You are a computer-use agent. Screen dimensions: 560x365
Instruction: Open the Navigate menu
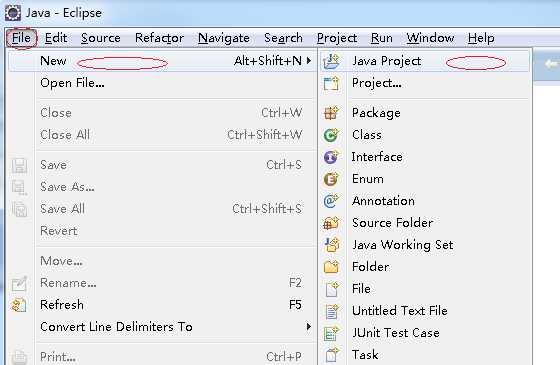(224, 38)
